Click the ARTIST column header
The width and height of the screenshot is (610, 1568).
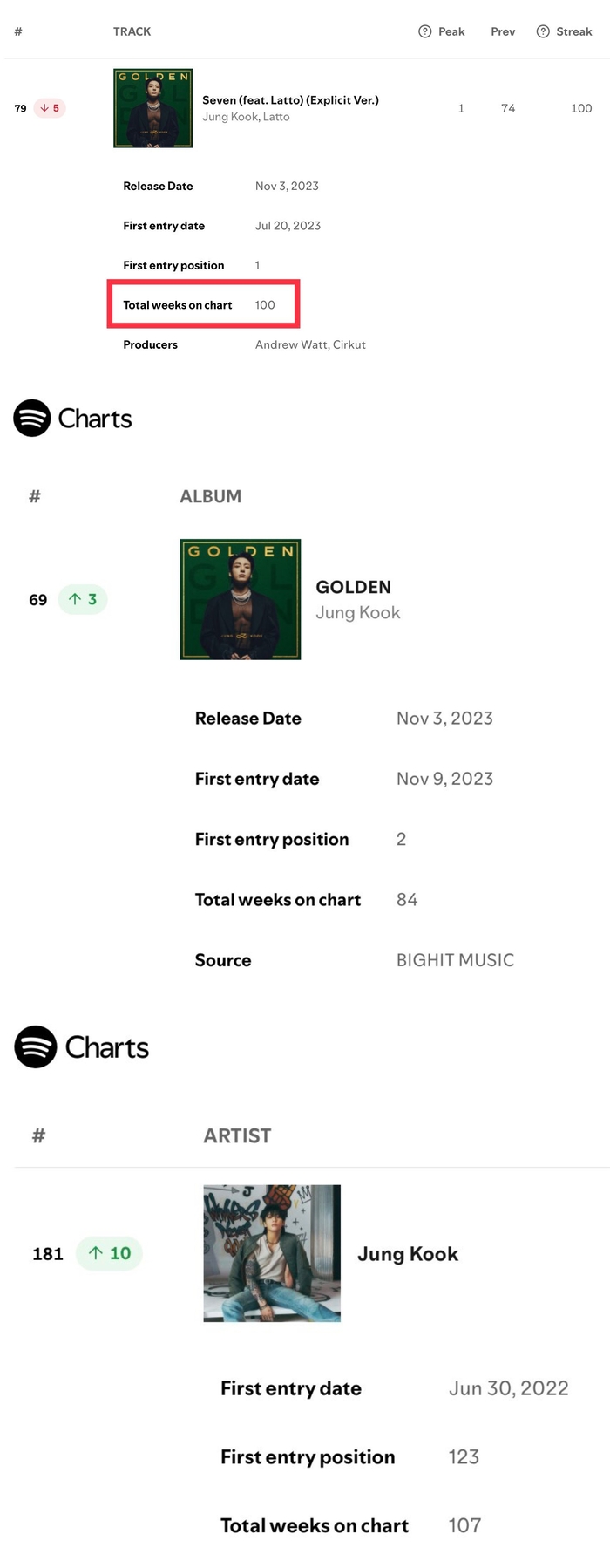click(237, 1135)
